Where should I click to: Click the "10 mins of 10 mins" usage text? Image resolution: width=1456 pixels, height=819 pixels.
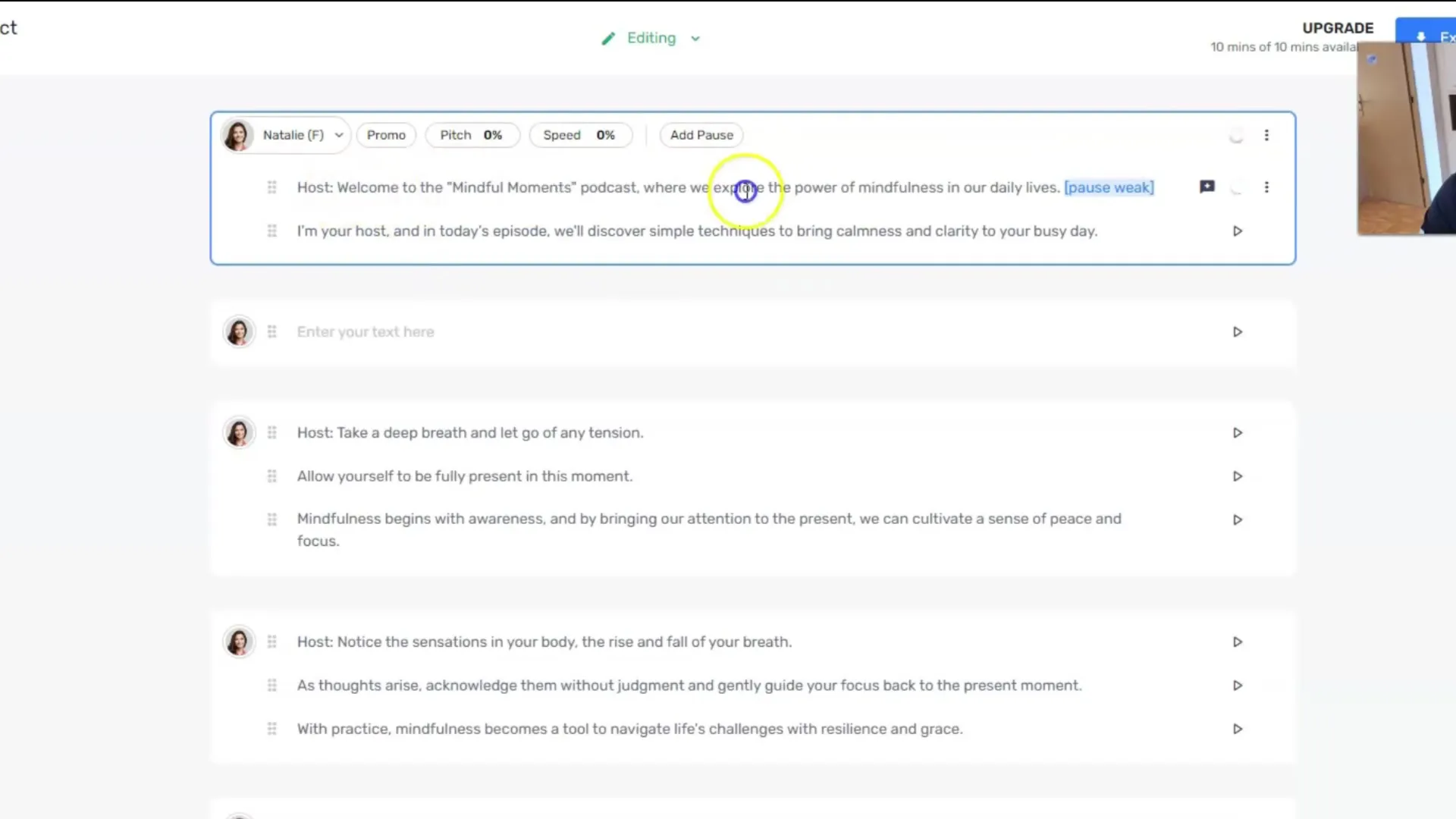tap(1283, 47)
